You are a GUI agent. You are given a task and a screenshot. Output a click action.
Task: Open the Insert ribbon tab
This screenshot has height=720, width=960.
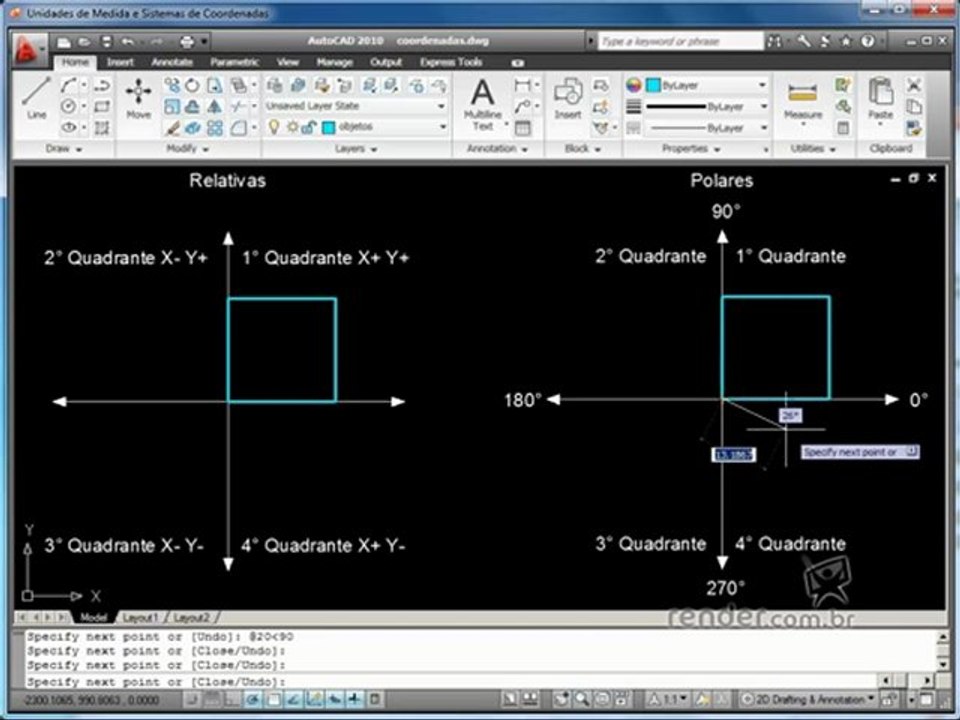(120, 62)
